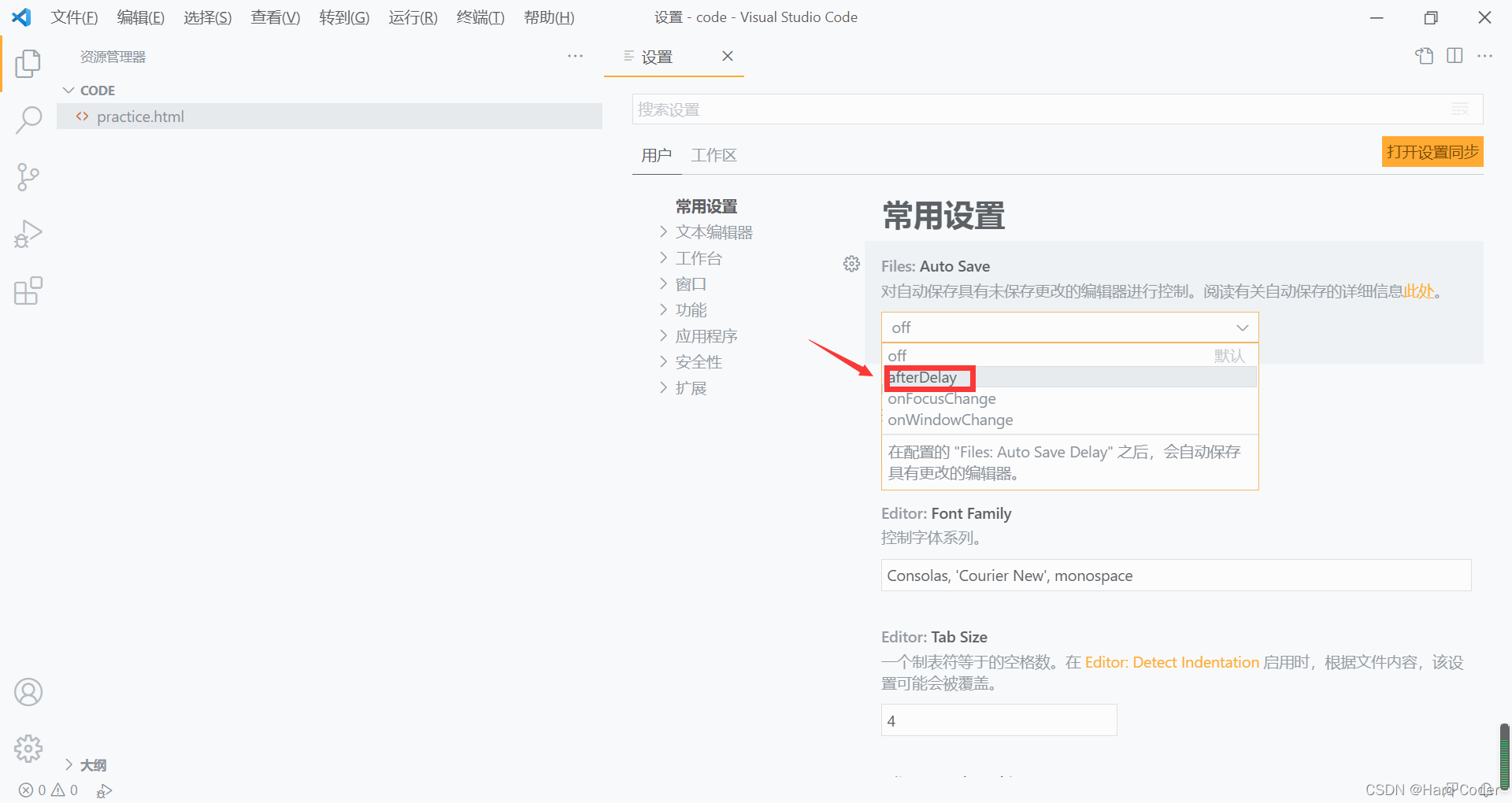Click the Explorer more actions ellipsis
The image size is (1512, 803).
coord(576,56)
